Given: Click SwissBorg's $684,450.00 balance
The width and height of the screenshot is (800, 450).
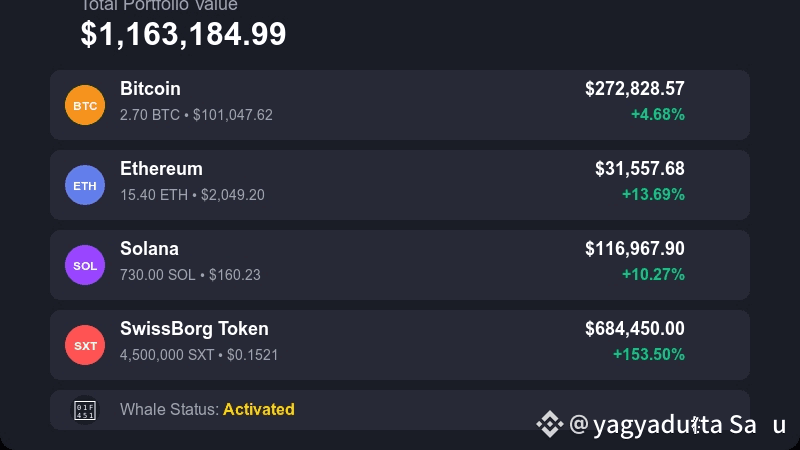Looking at the screenshot, I should (x=634, y=329).
